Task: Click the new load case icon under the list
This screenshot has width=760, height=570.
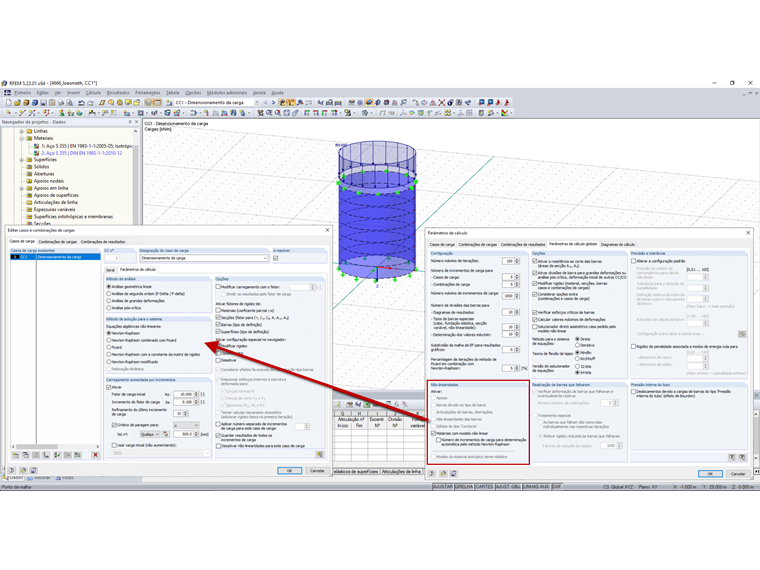Action: [x=16, y=455]
